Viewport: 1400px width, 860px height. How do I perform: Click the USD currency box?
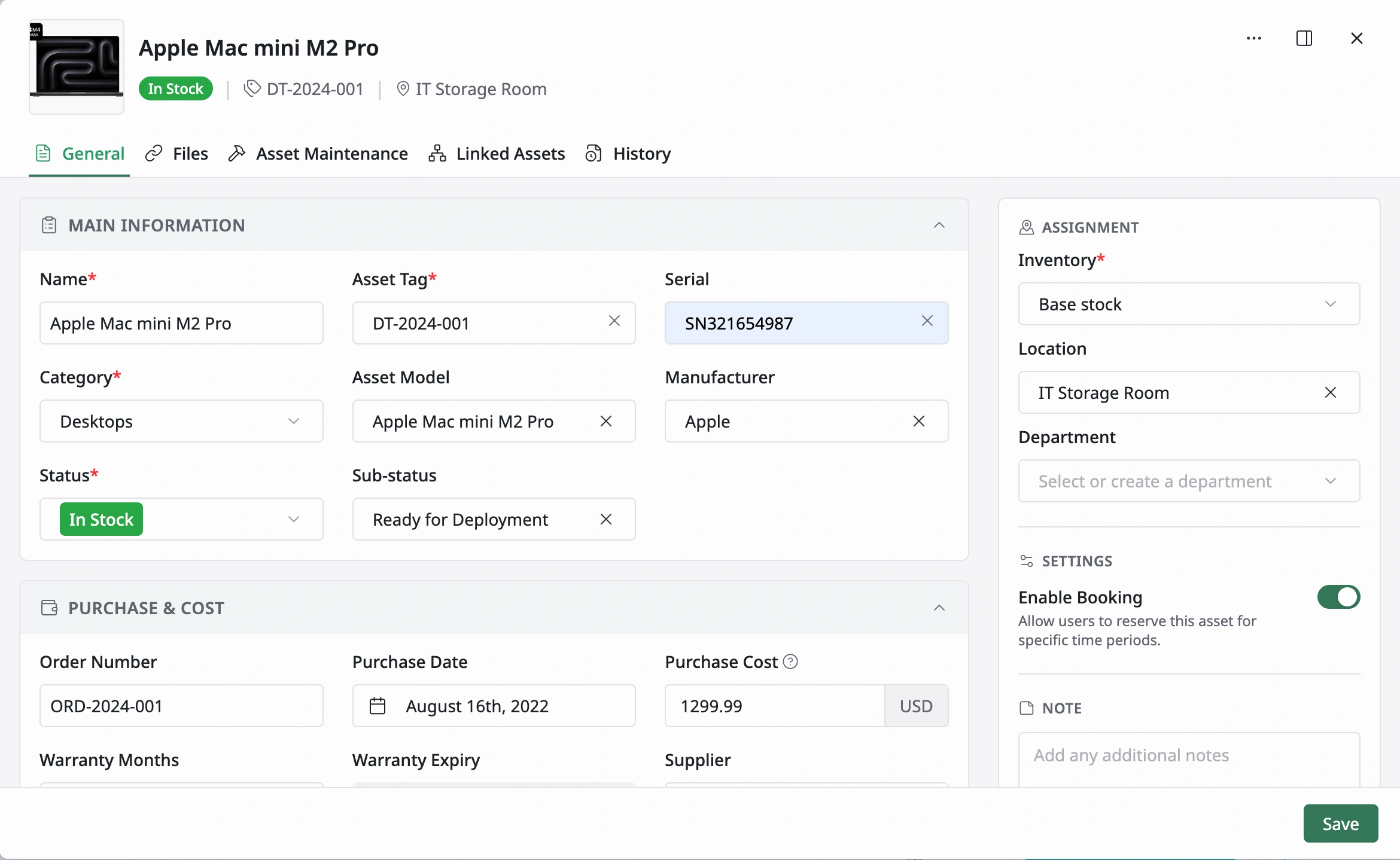click(916, 706)
